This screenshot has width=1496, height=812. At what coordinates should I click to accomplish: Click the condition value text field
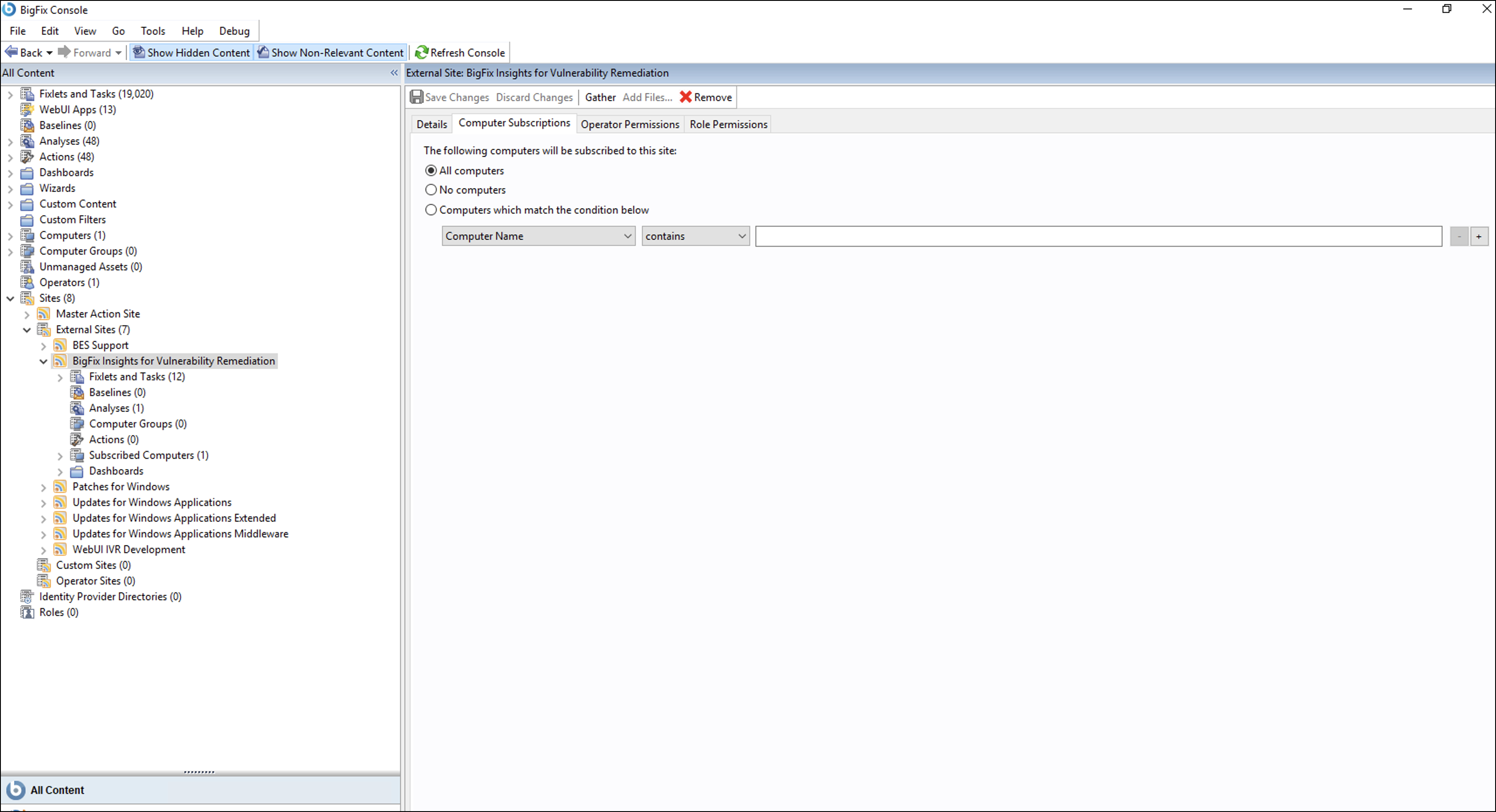pos(1098,236)
